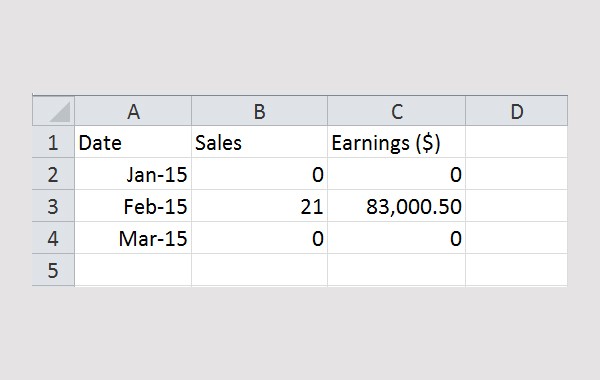Image resolution: width=600 pixels, height=380 pixels.
Task: Select column A header
Action: tap(133, 111)
